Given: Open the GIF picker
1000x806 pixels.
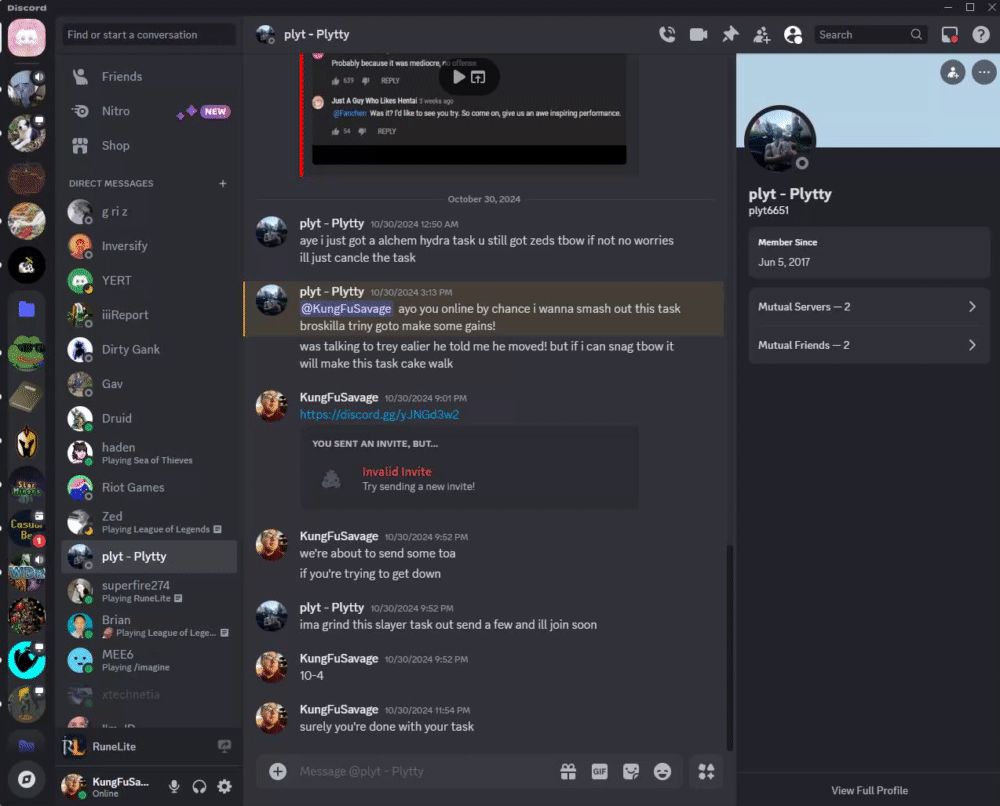Looking at the screenshot, I should click(x=599, y=772).
